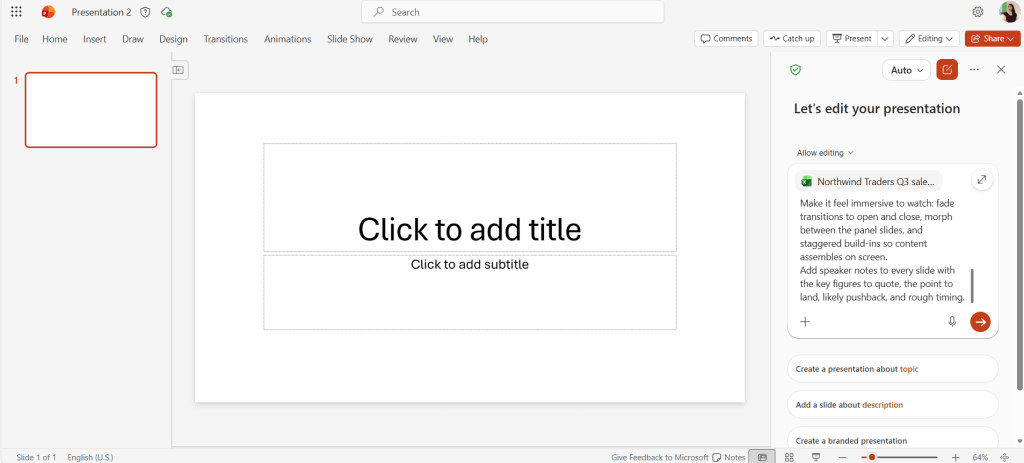Zoom in with the plus icon
Screen dimensions: 1024x463
coord(955,457)
